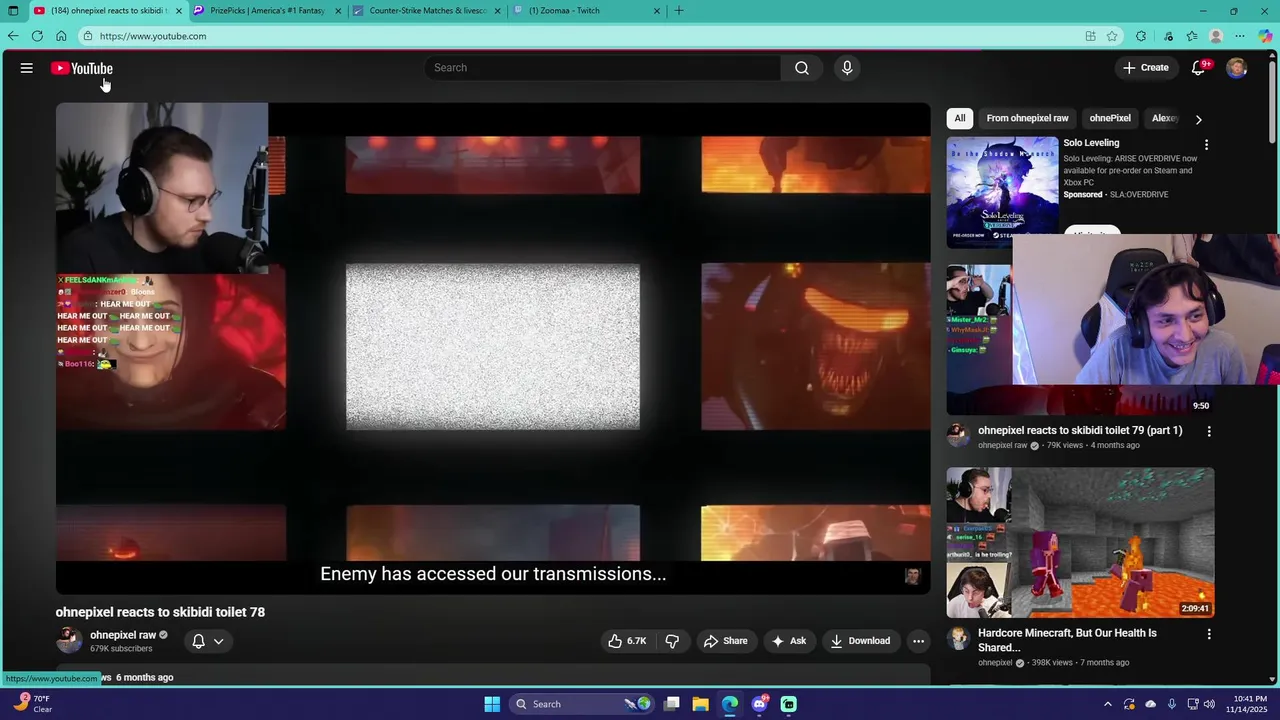The height and width of the screenshot is (720, 1280).
Task: Focus the YouTube search field
Action: [603, 68]
